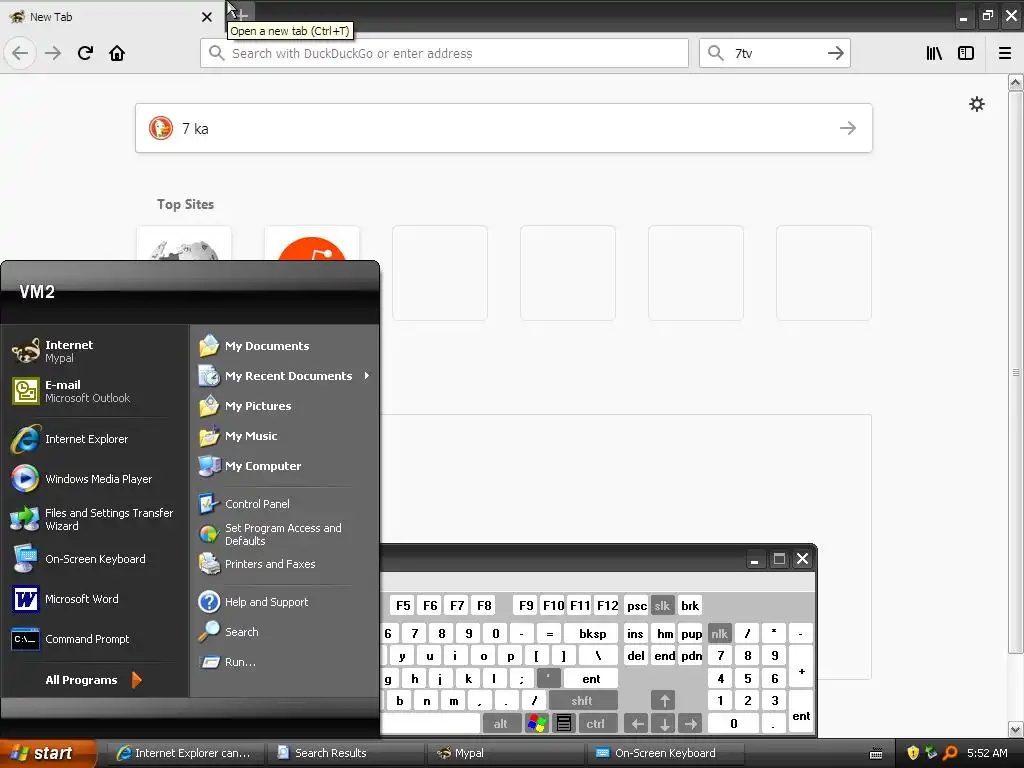Click the security shield tray icon
The image size is (1024, 768).
[x=912, y=753]
